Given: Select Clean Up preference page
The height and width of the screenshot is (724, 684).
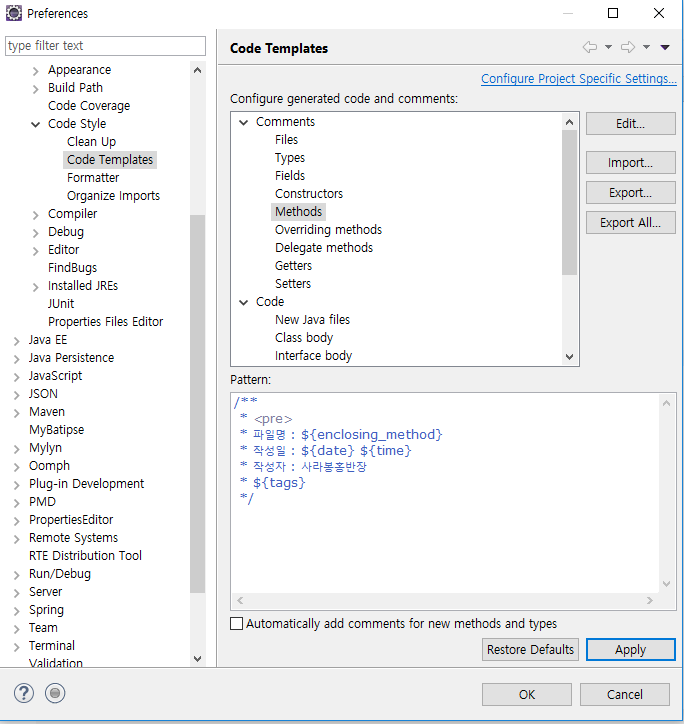Looking at the screenshot, I should (91, 142).
